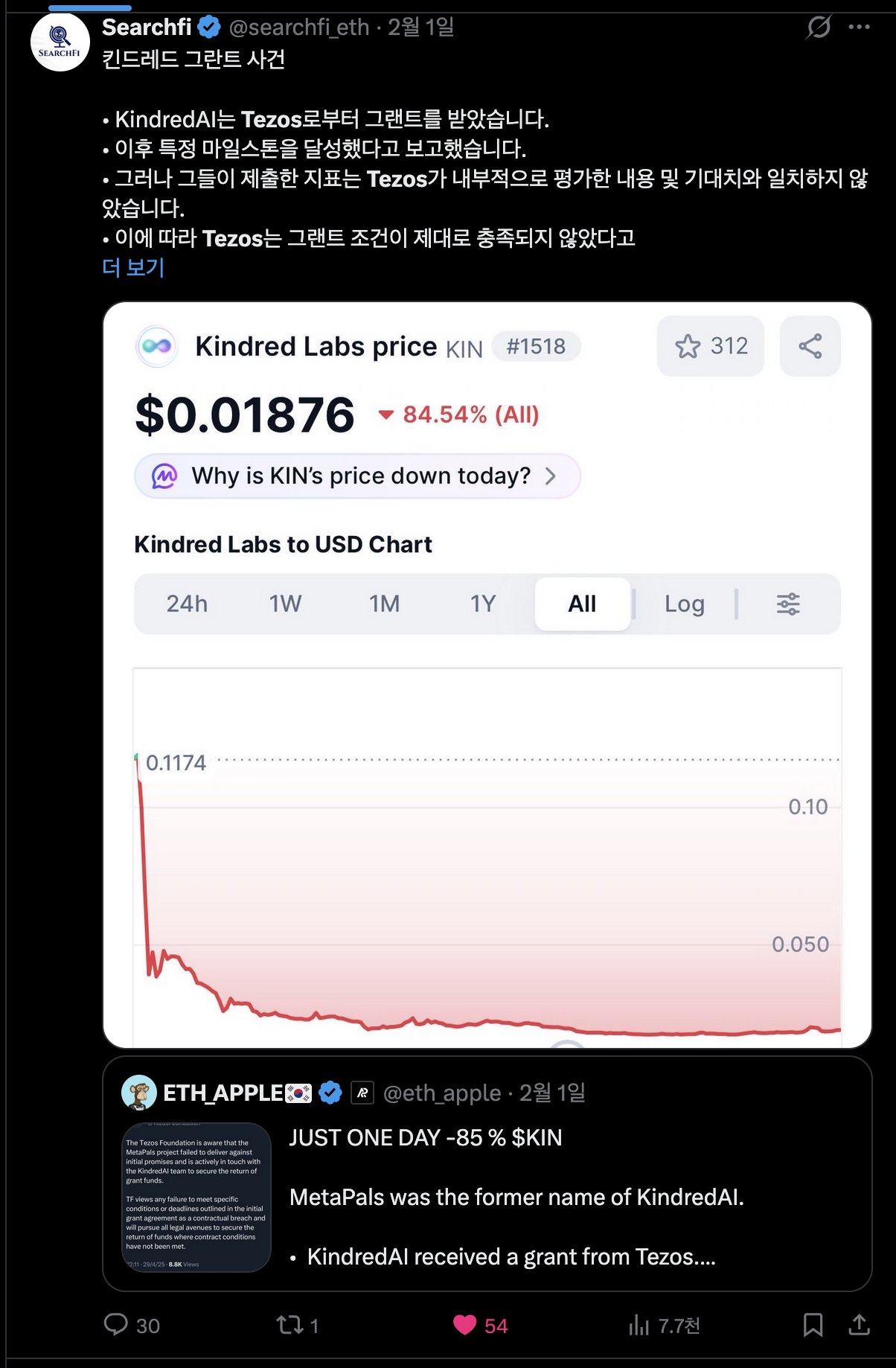Bookmark this tweet
Viewport: 896px width, 1368px height.
point(813,1325)
